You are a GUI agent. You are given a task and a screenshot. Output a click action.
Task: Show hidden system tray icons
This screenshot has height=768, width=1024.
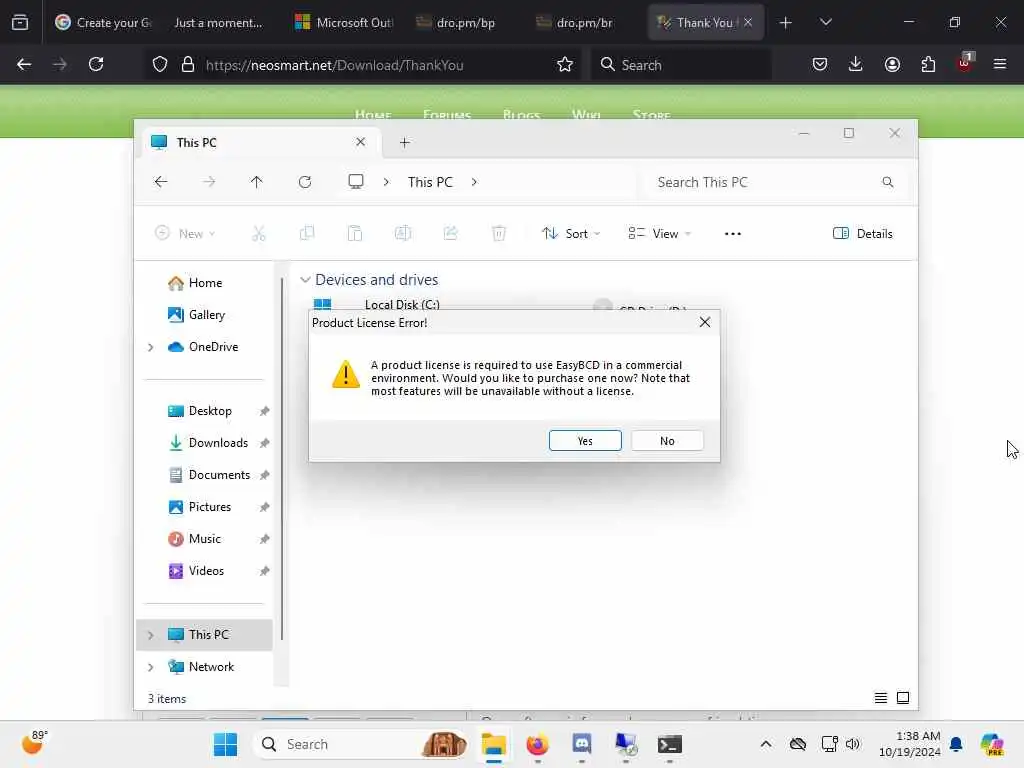766,744
